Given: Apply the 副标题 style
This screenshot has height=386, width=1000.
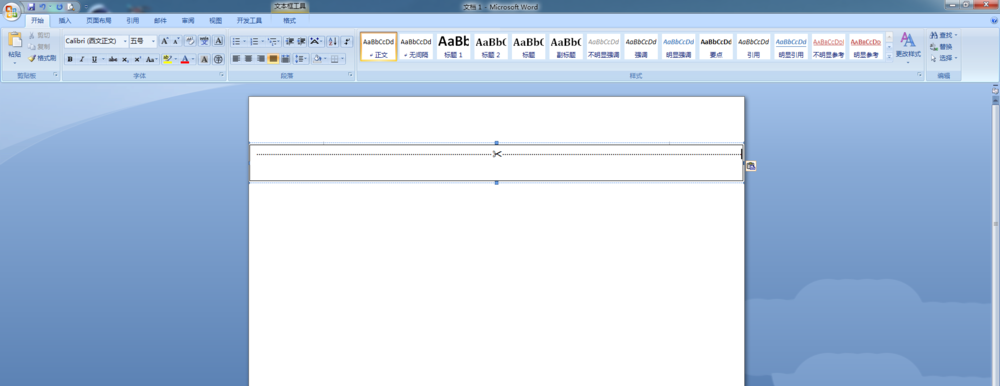Looking at the screenshot, I should point(566,47).
